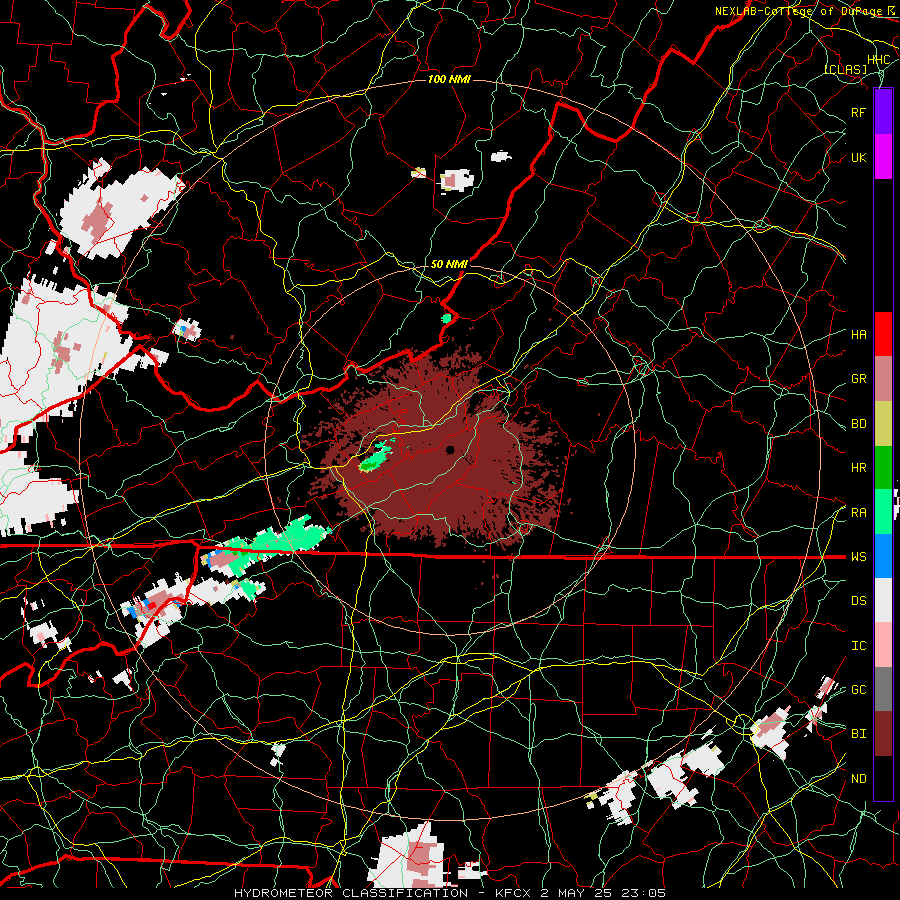Click the BD legend label
Image resolution: width=900 pixels, height=900 pixels.
point(858,424)
